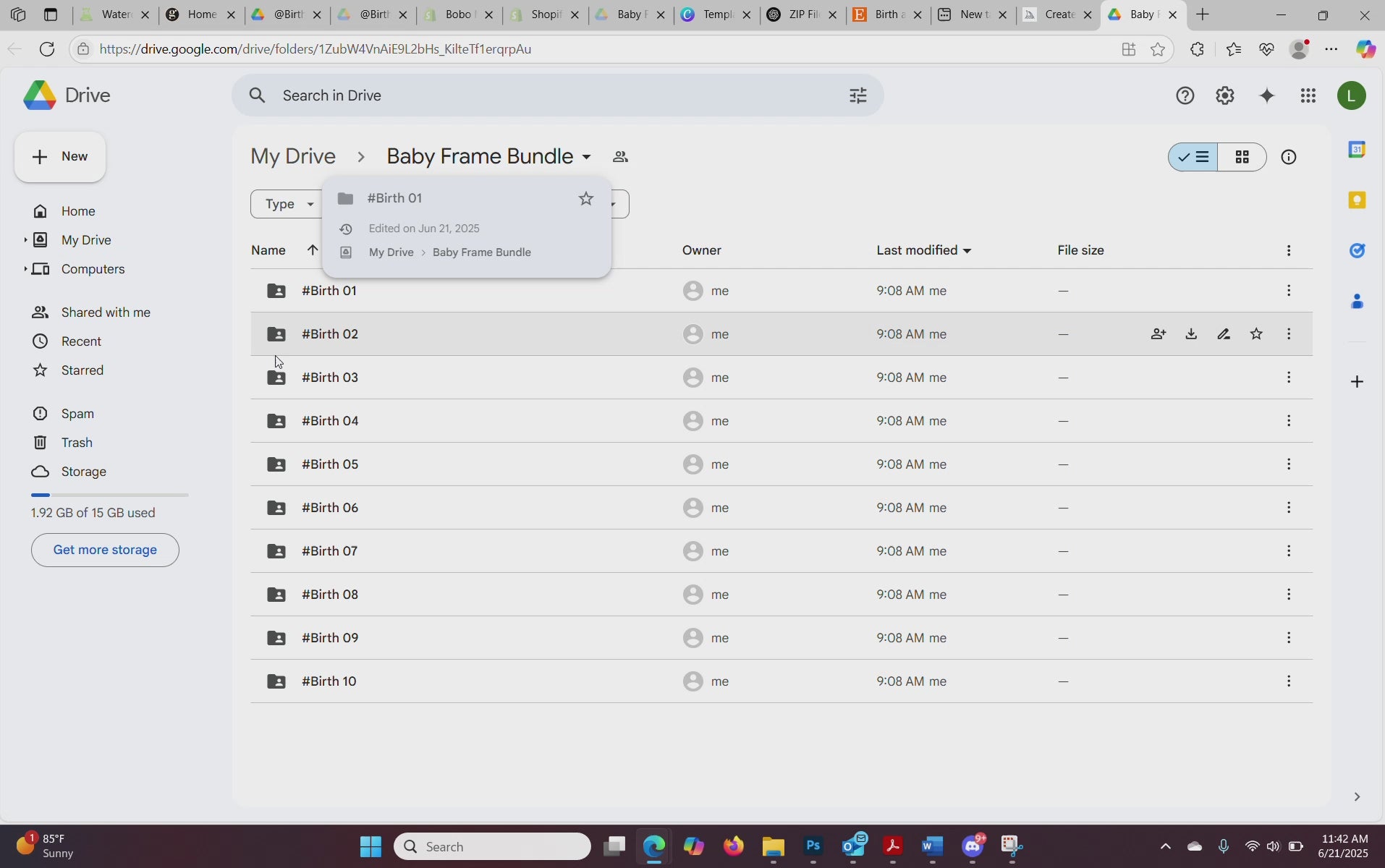
Task: Show side panel chevron at bottom right
Action: [x=1357, y=796]
